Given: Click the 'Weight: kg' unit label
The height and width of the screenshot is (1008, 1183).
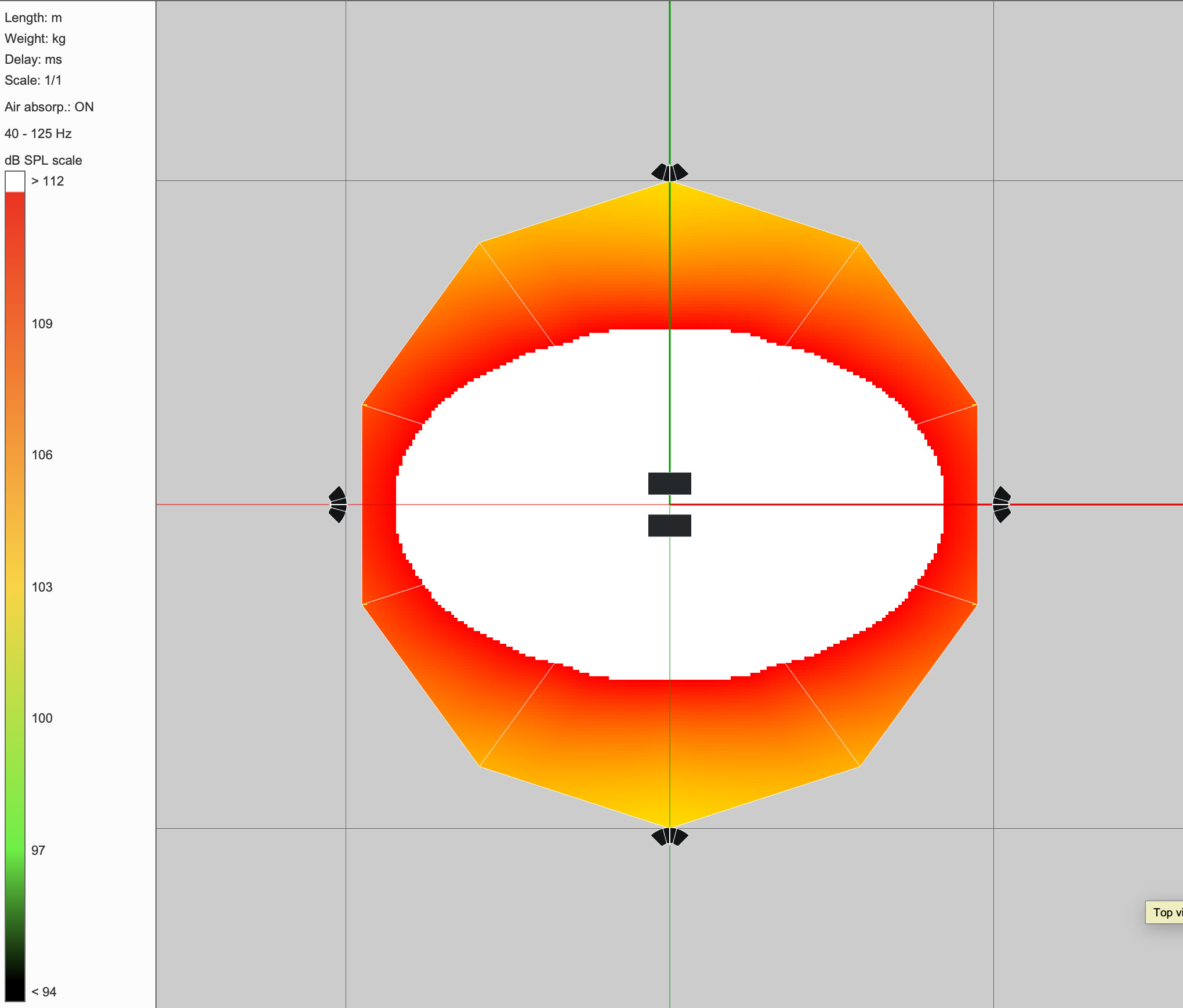Looking at the screenshot, I should (x=35, y=38).
